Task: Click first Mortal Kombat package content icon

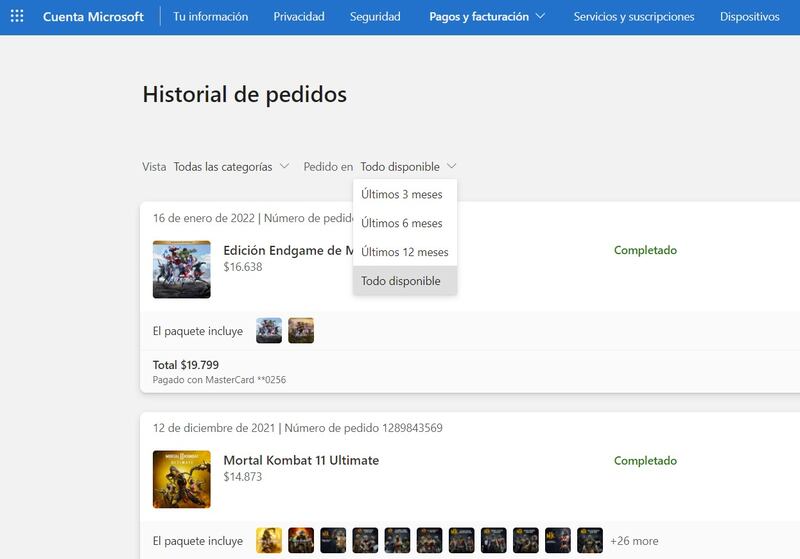Action: pos(269,541)
